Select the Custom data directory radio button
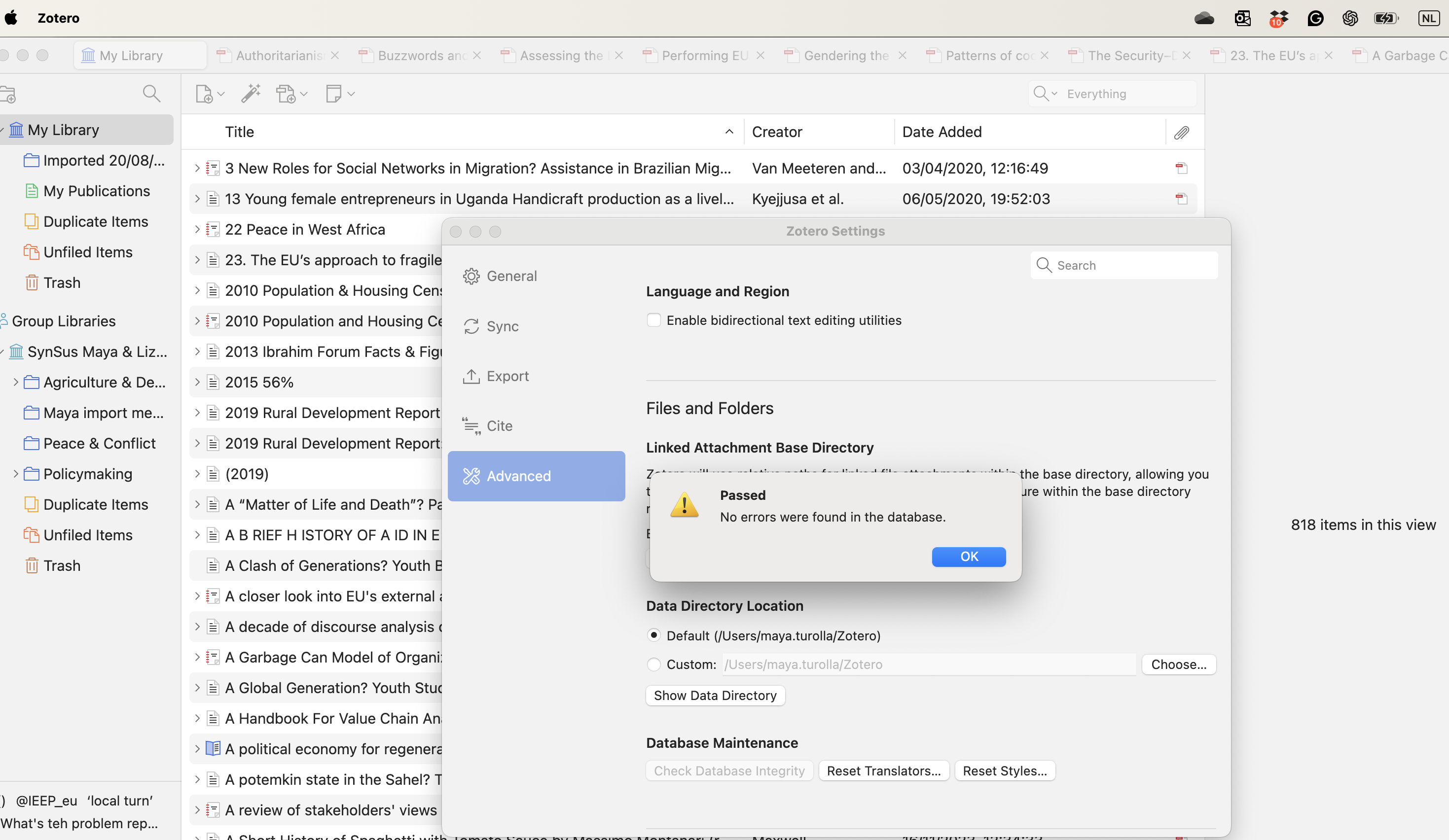The image size is (1449, 840). click(x=654, y=664)
